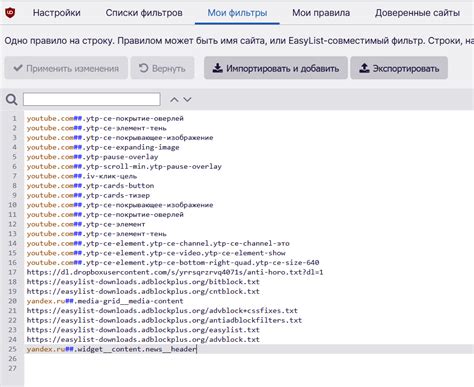Click the bitblock.txt URL line
Viewport: 474px width, 387px height.
click(143, 282)
